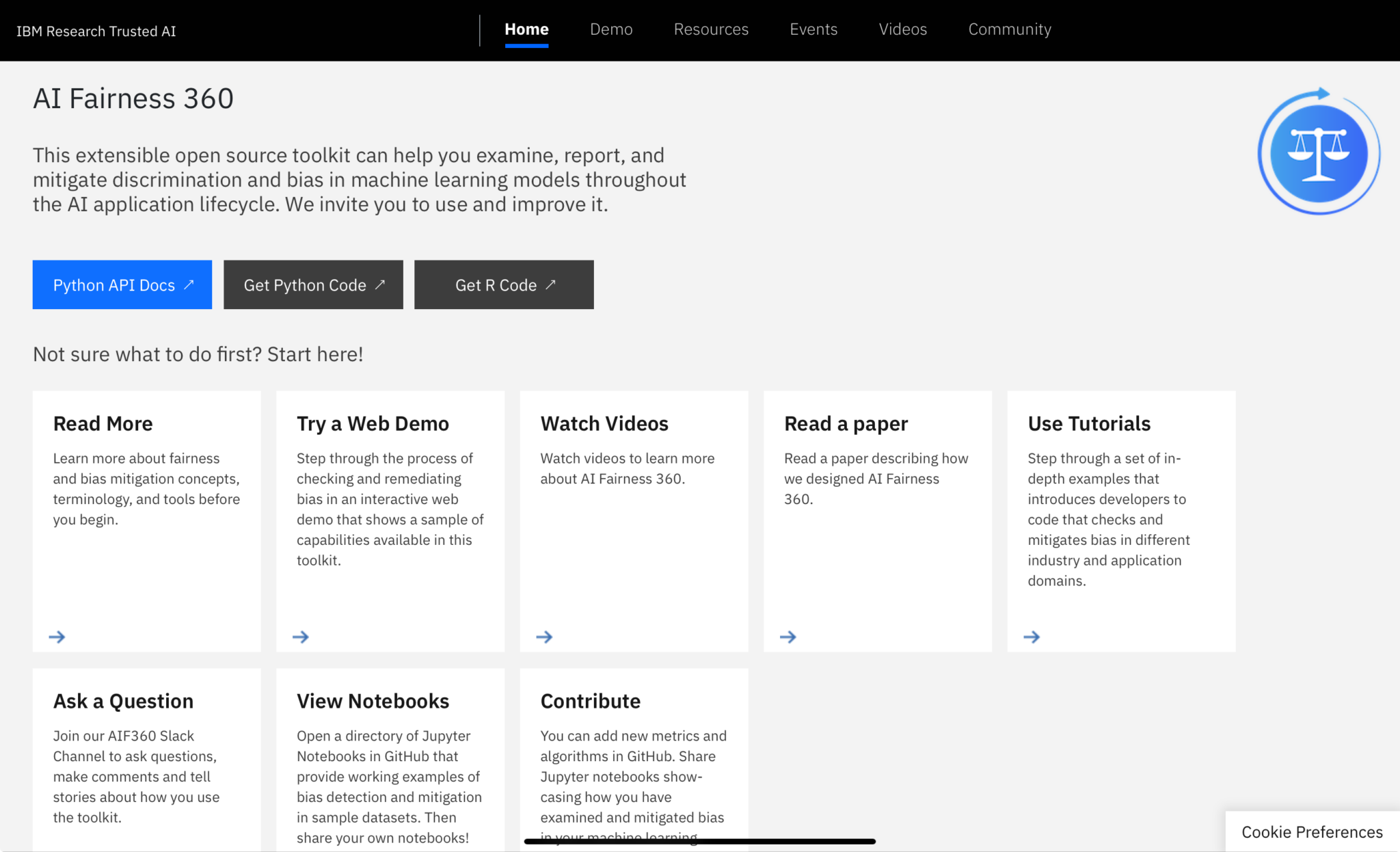Click the Python API Docs button
This screenshot has height=852, width=1400.
click(122, 284)
